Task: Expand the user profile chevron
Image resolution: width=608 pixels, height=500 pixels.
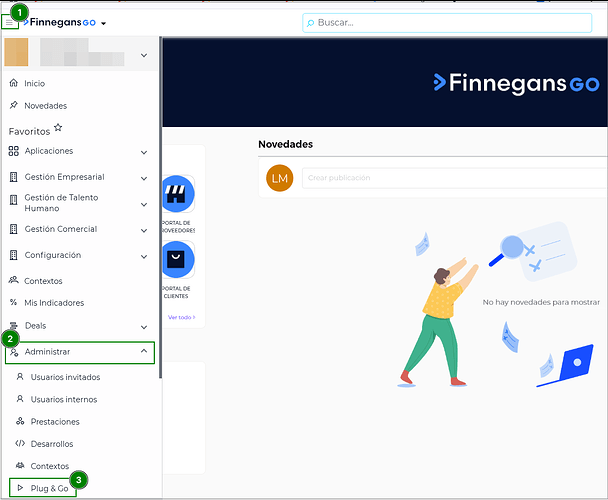Action: (144, 55)
